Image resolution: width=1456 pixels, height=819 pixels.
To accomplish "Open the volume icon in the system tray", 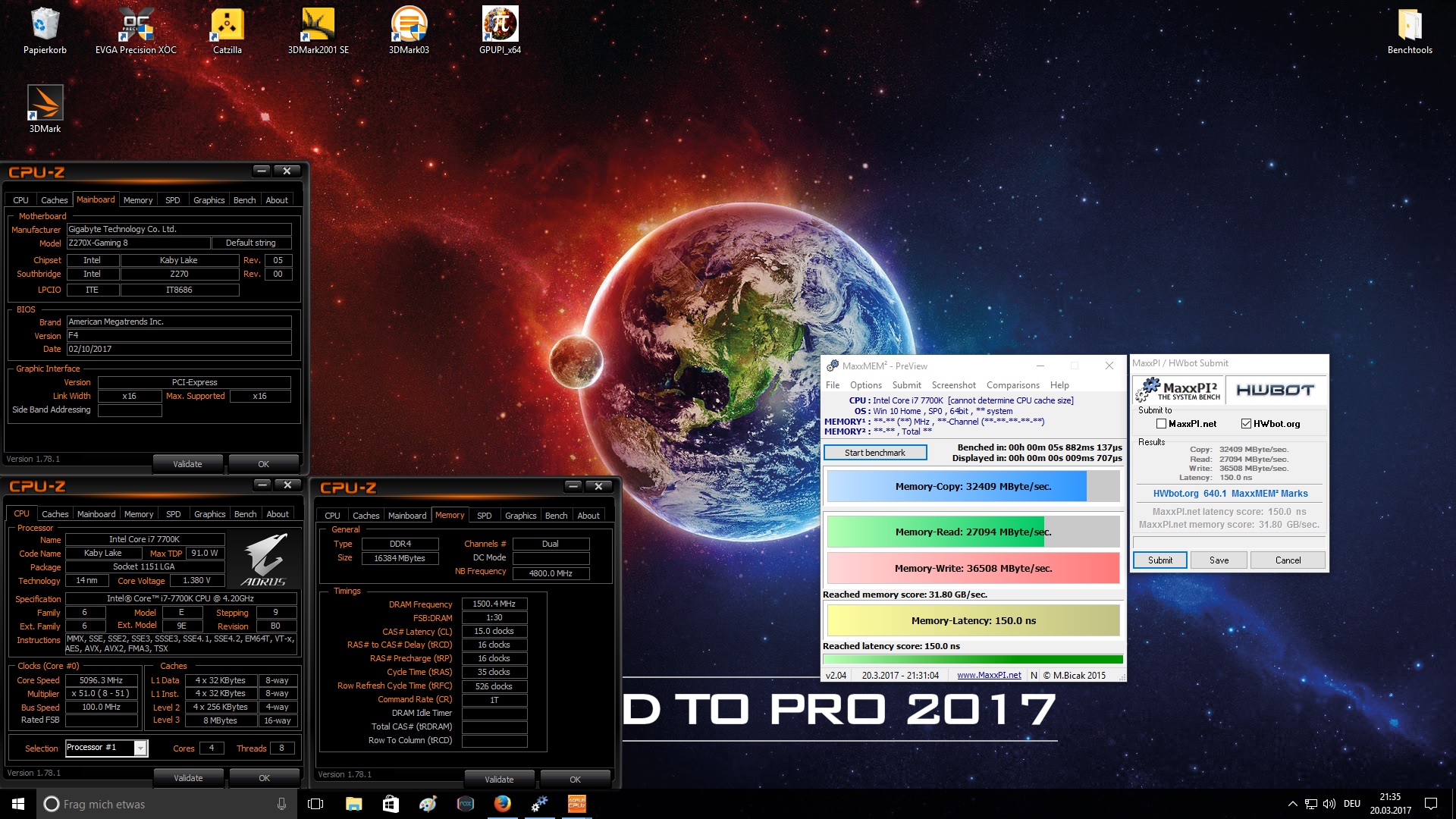I will tap(1329, 804).
